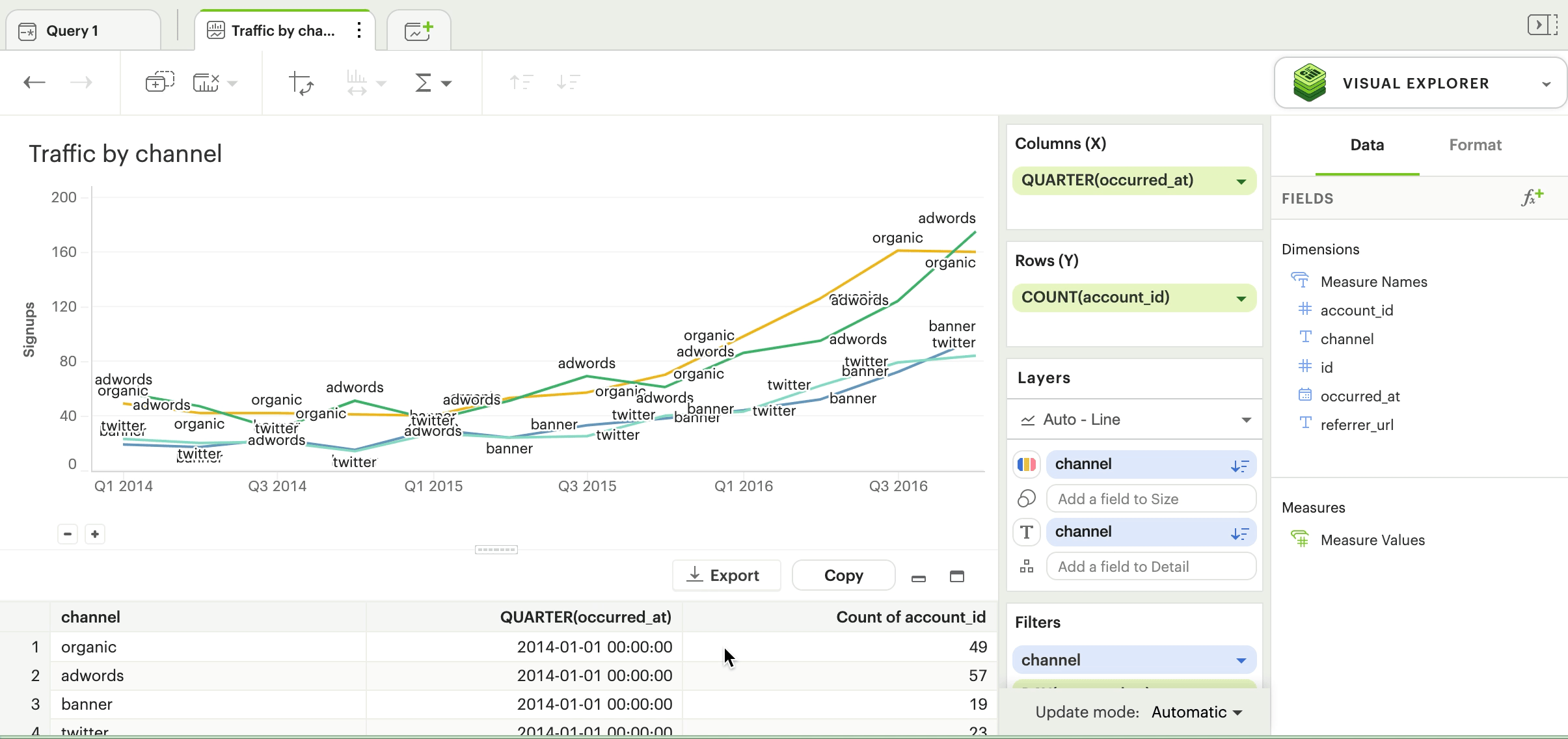This screenshot has height=739, width=1568.
Task: Click the Color marks icon in Layers
Action: (x=1027, y=464)
